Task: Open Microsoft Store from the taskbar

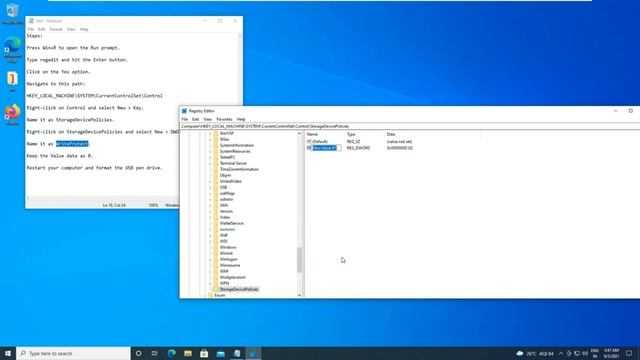Action: [204, 353]
